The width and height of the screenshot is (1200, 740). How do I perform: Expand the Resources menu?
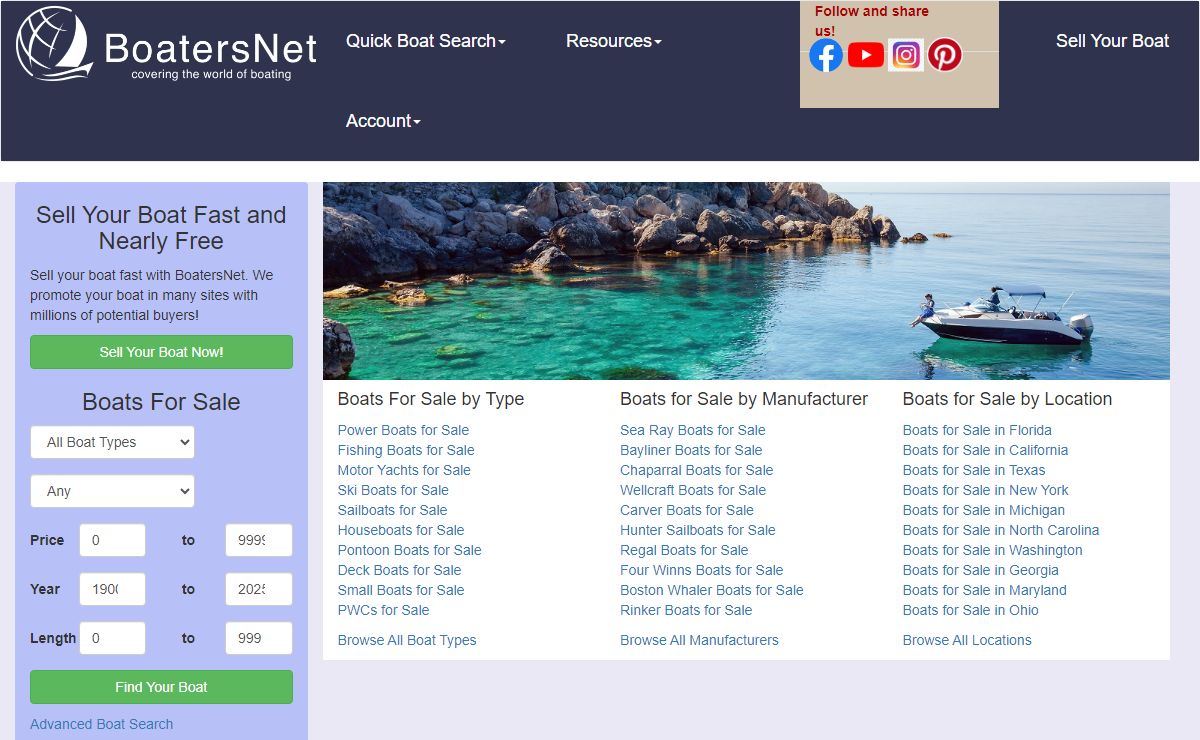pyautogui.click(x=614, y=41)
